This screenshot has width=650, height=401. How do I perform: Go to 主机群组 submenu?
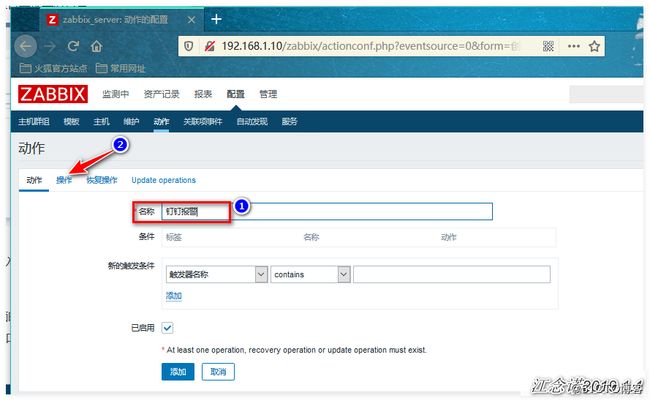pos(34,122)
